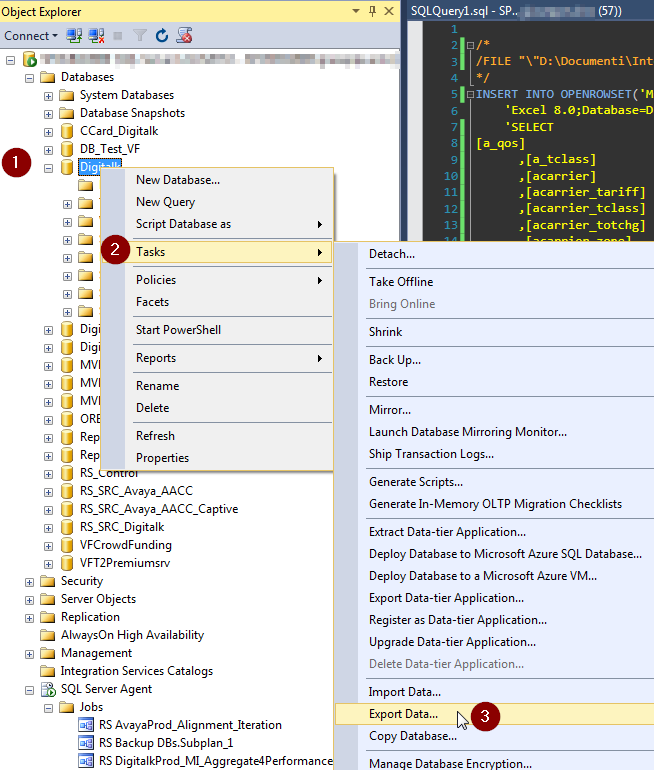Click the Management folder icon
The width and height of the screenshot is (654, 770).
48,653
